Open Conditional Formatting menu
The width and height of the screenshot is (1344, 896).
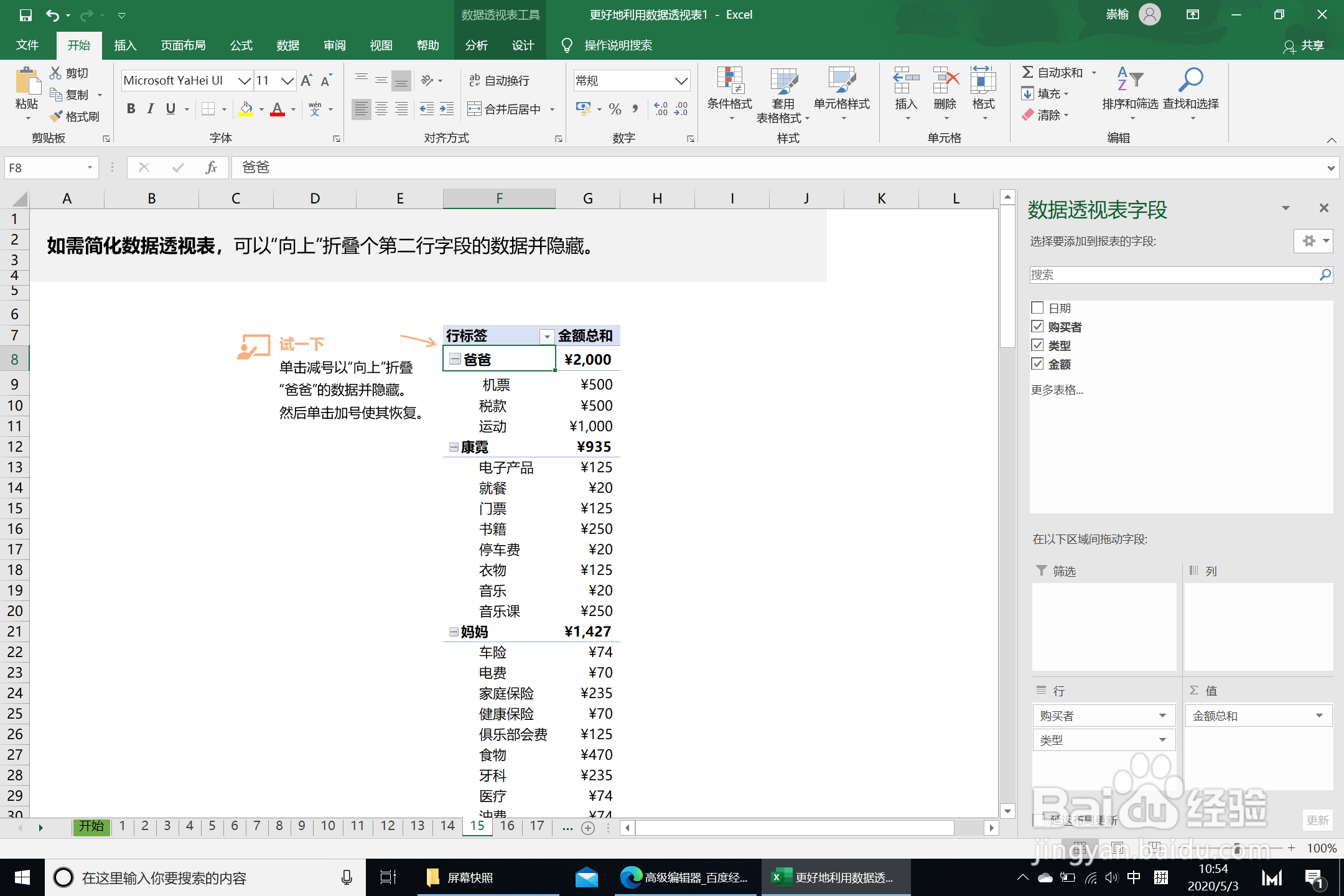coord(730,94)
